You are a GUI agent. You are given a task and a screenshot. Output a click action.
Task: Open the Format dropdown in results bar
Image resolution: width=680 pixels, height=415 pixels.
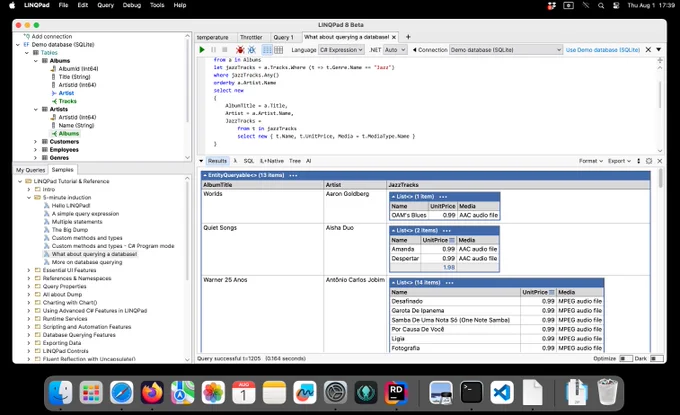[x=591, y=161]
